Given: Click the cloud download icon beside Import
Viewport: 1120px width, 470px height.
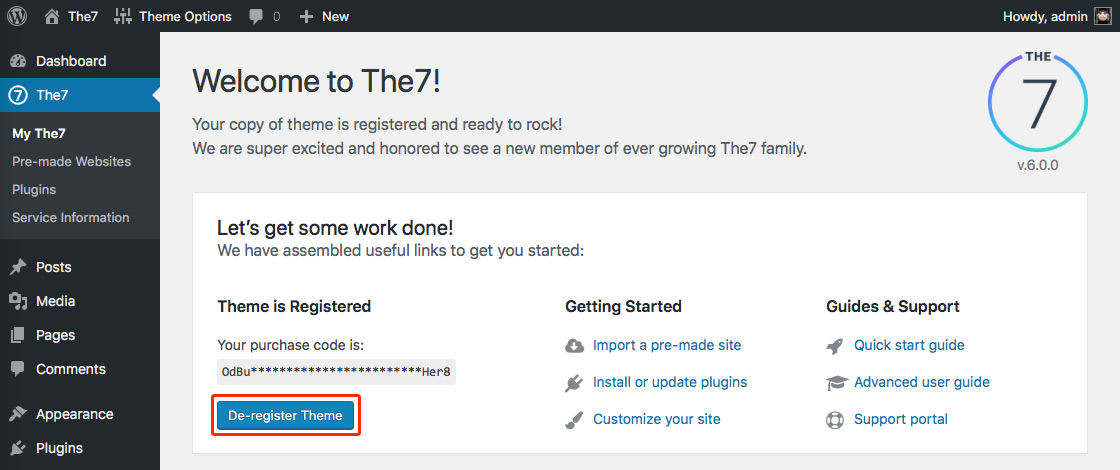Looking at the screenshot, I should click(x=575, y=346).
